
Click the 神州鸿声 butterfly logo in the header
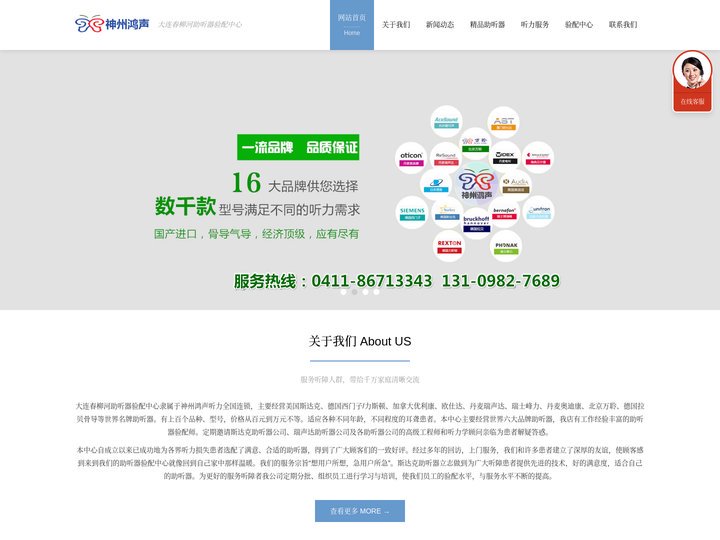tap(112, 24)
